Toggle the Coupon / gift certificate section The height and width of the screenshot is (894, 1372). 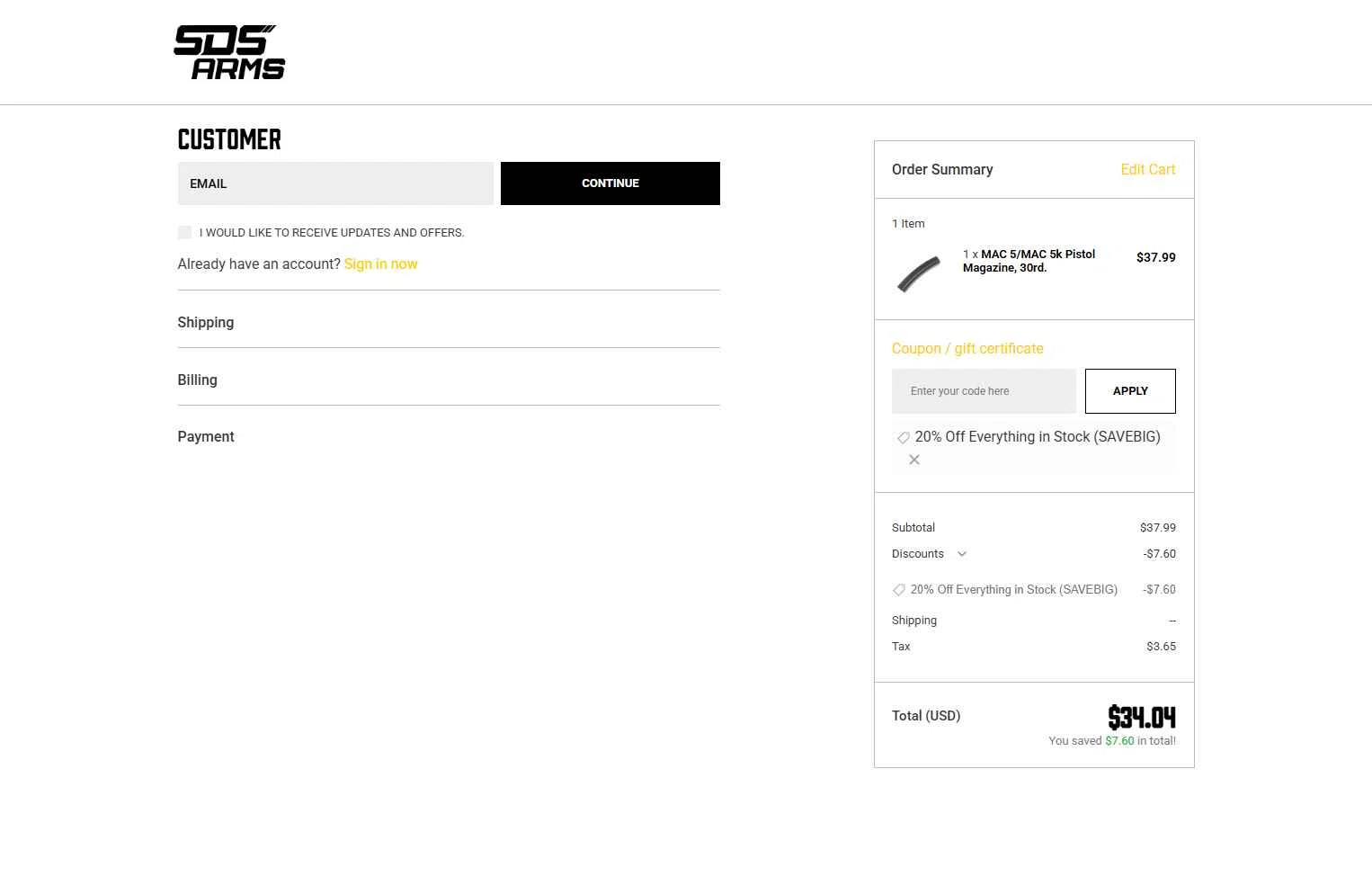pos(967,348)
